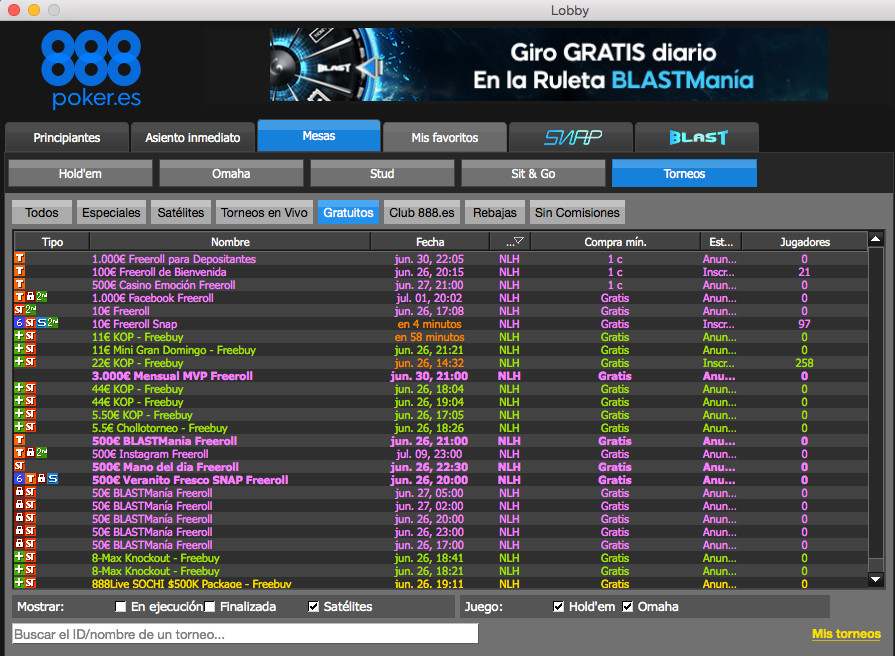Click the lock icon on 500€ Instagram Freeroll
Image resolution: width=895 pixels, height=656 pixels.
(30, 453)
